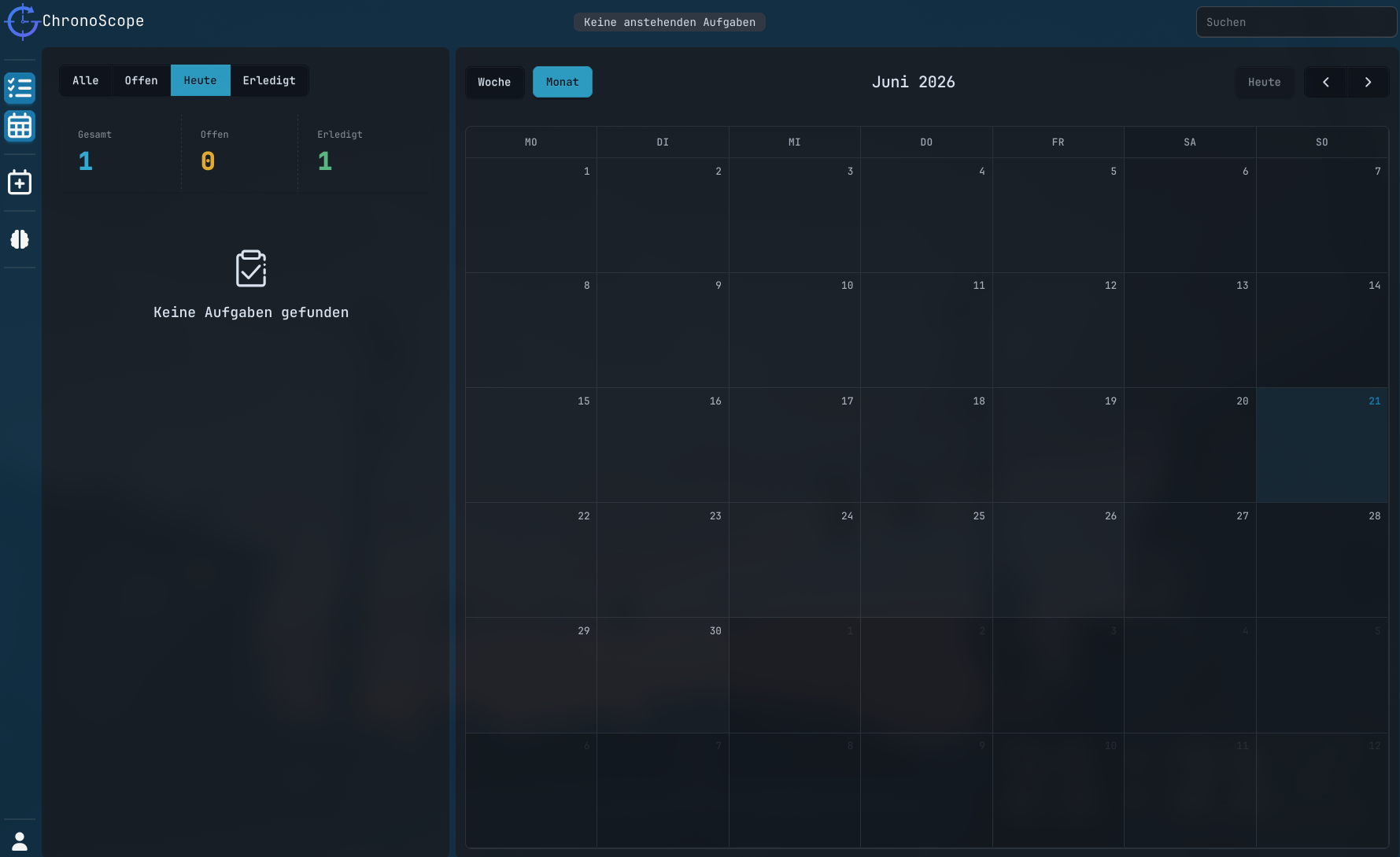The width and height of the screenshot is (1400, 857).
Task: Click the add-event calendar plus icon
Action: point(20,183)
